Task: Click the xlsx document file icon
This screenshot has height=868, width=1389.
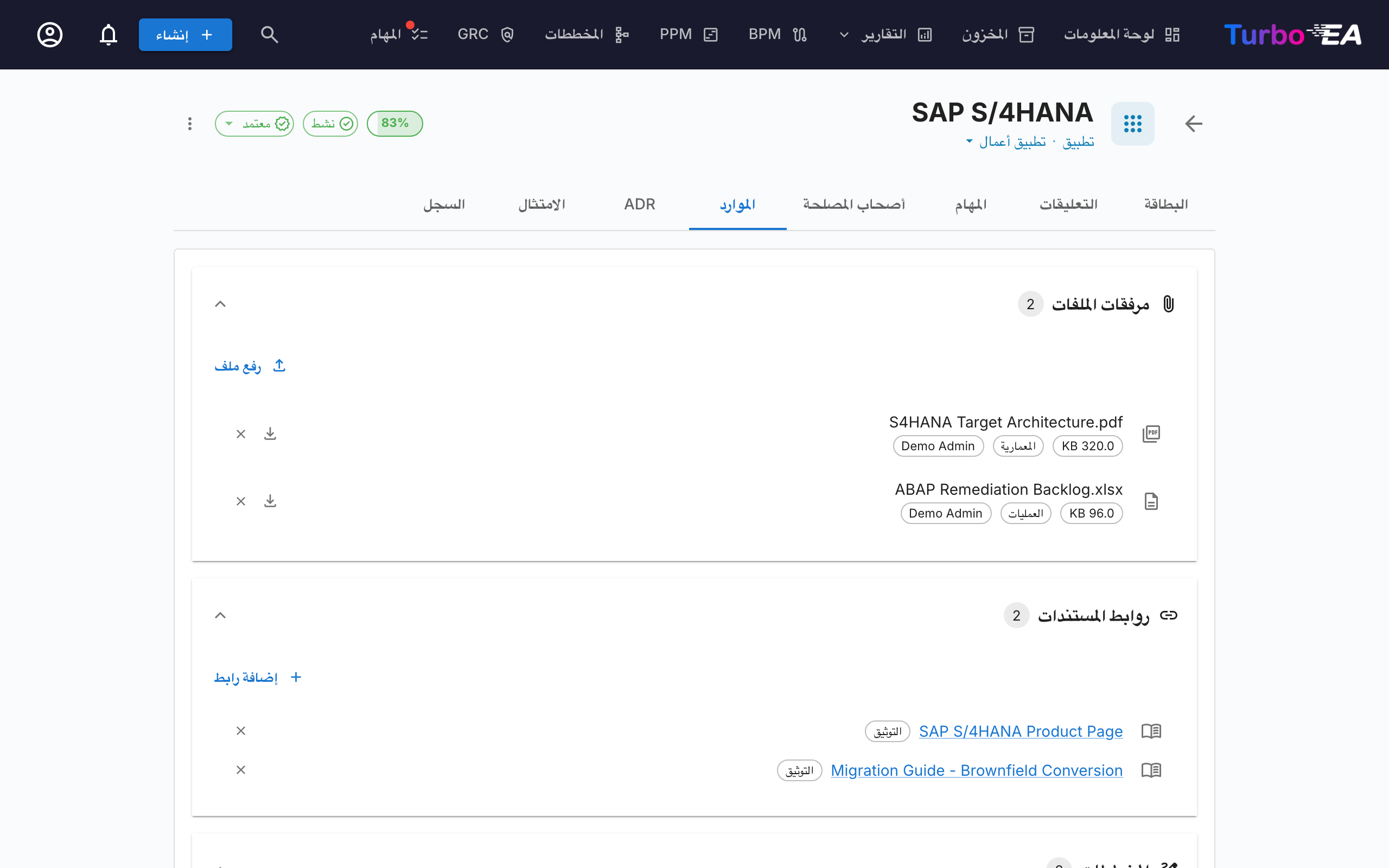Action: pyautogui.click(x=1151, y=501)
